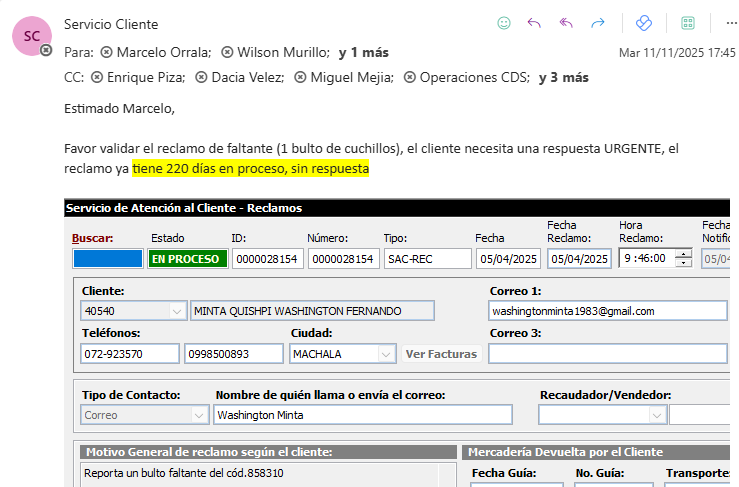Click the Reply All double-arrow icon
This screenshot has height=487, width=739.
point(566,22)
